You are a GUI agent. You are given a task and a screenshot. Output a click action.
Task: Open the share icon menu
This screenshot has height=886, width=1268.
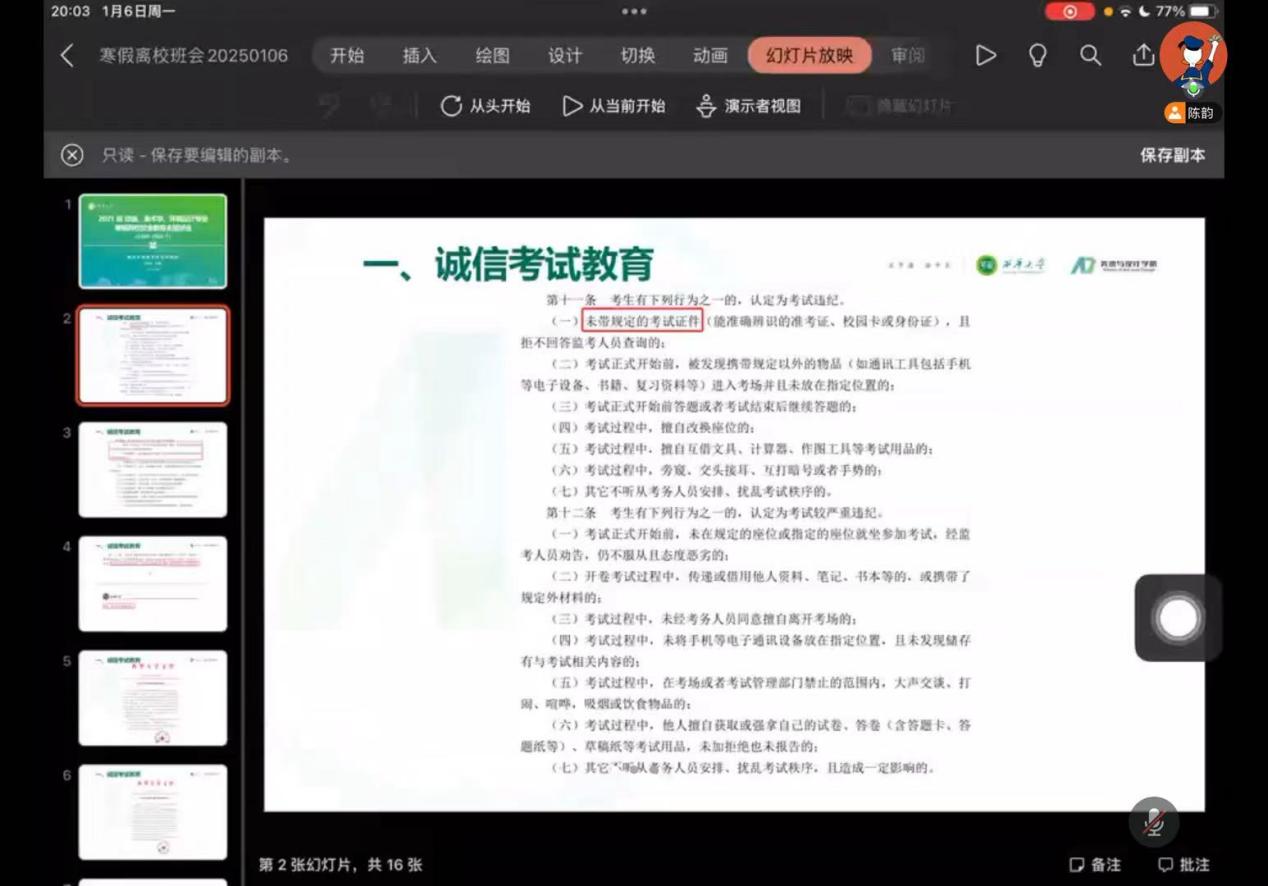(1143, 55)
